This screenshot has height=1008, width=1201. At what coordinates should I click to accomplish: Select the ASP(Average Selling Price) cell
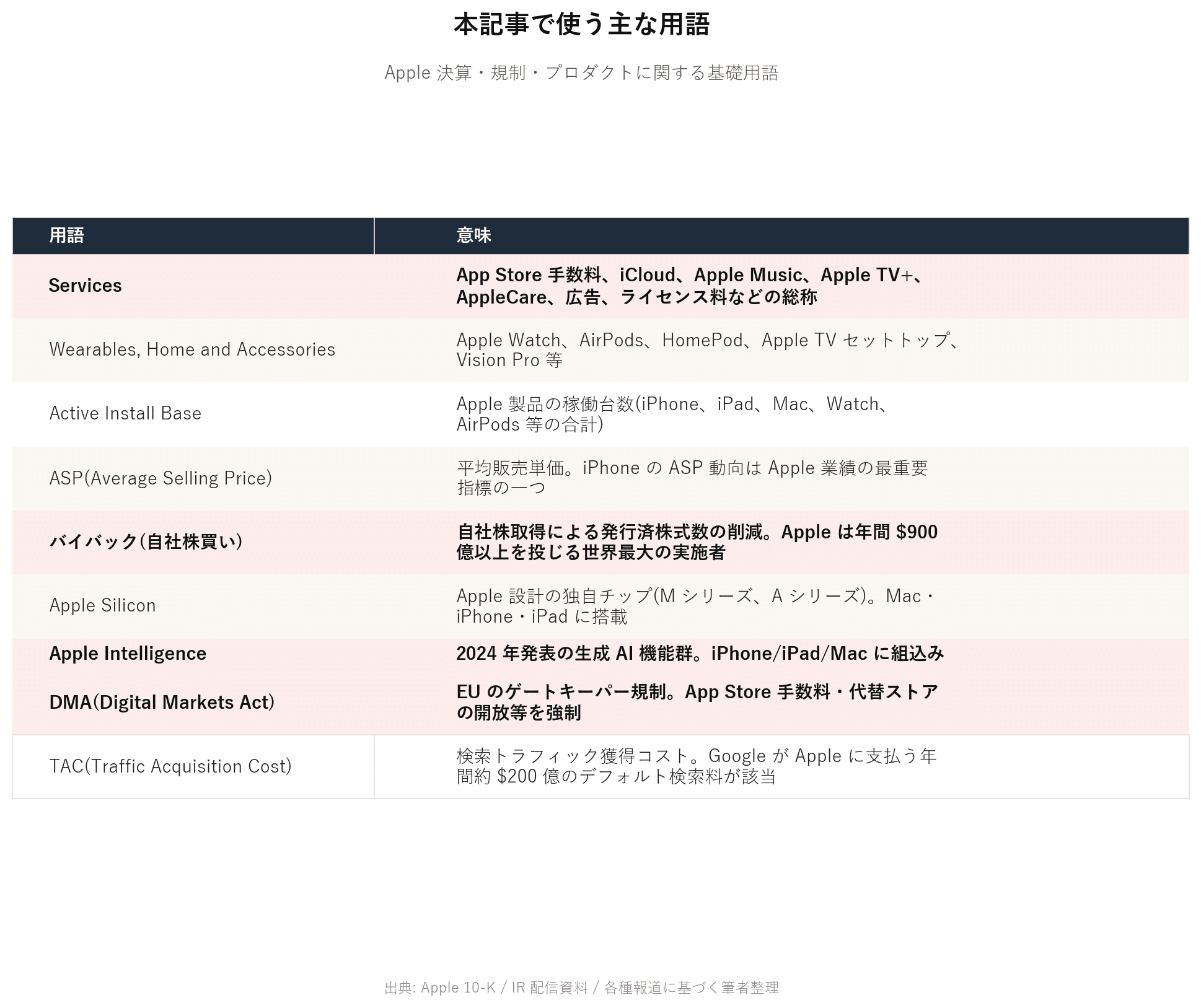tap(193, 478)
